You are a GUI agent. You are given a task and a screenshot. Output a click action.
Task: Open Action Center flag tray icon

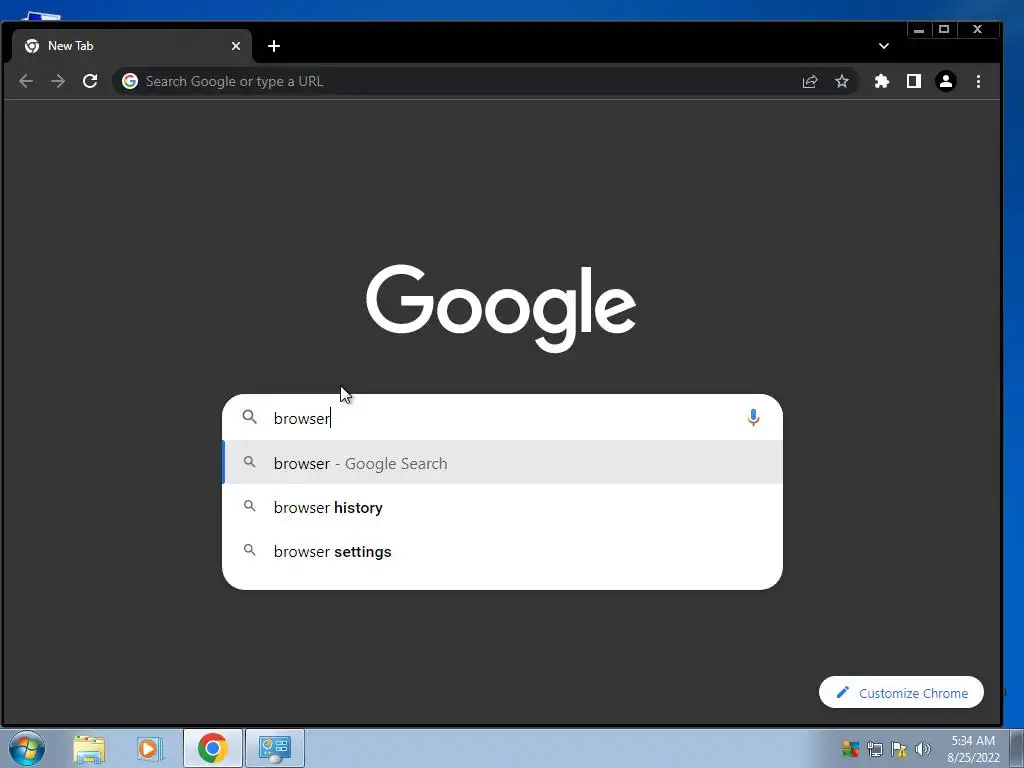tap(899, 749)
